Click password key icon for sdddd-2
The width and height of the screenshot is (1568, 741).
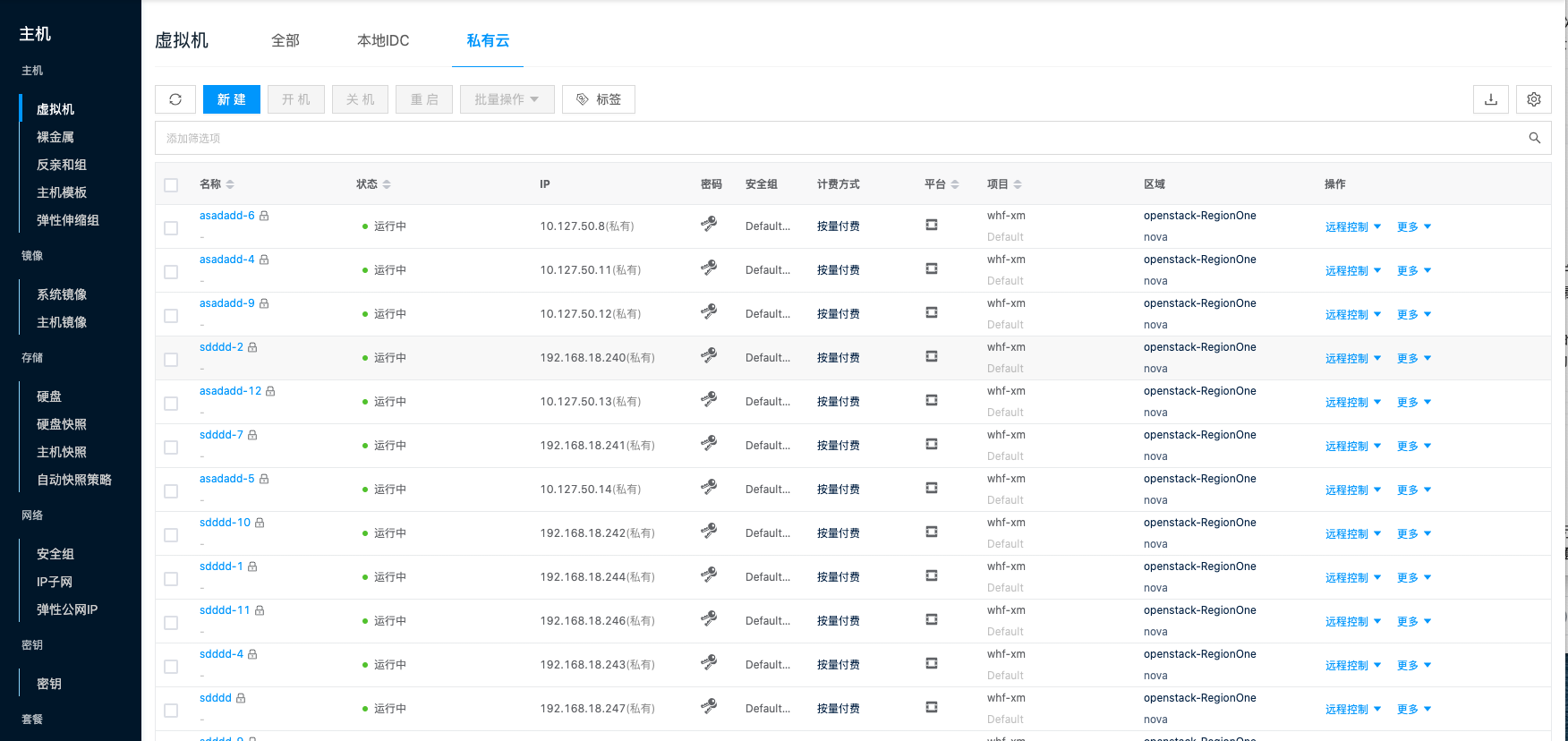709,355
